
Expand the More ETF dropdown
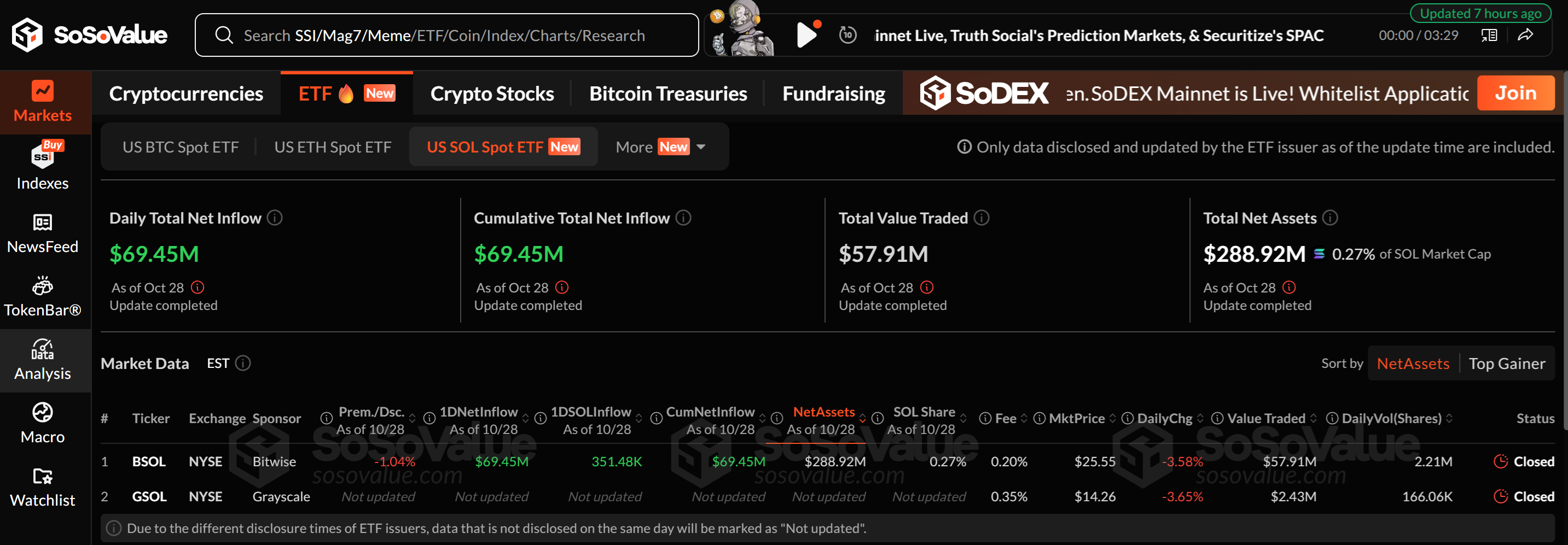tap(660, 146)
